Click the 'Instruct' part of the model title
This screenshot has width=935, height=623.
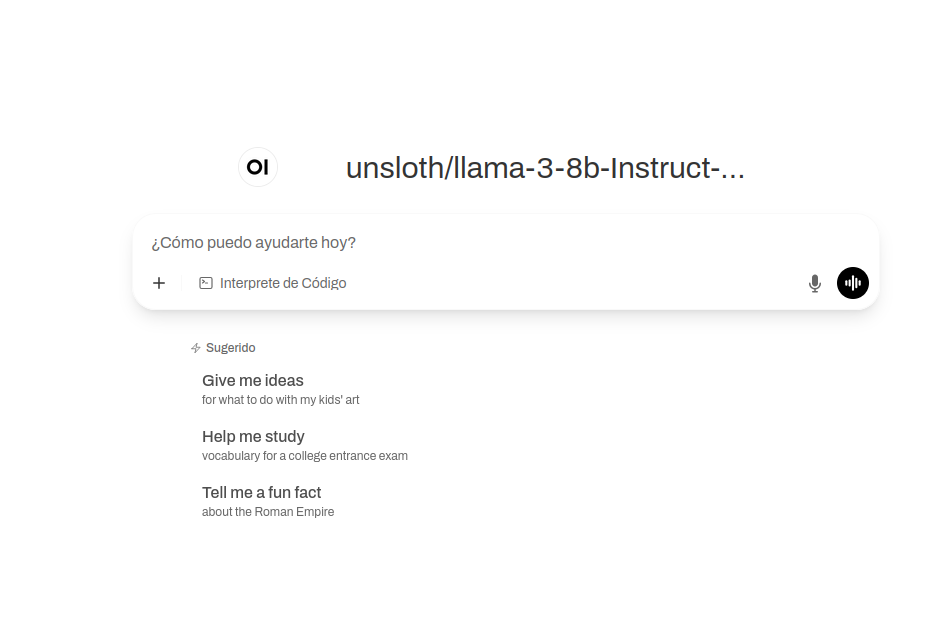click(659, 168)
